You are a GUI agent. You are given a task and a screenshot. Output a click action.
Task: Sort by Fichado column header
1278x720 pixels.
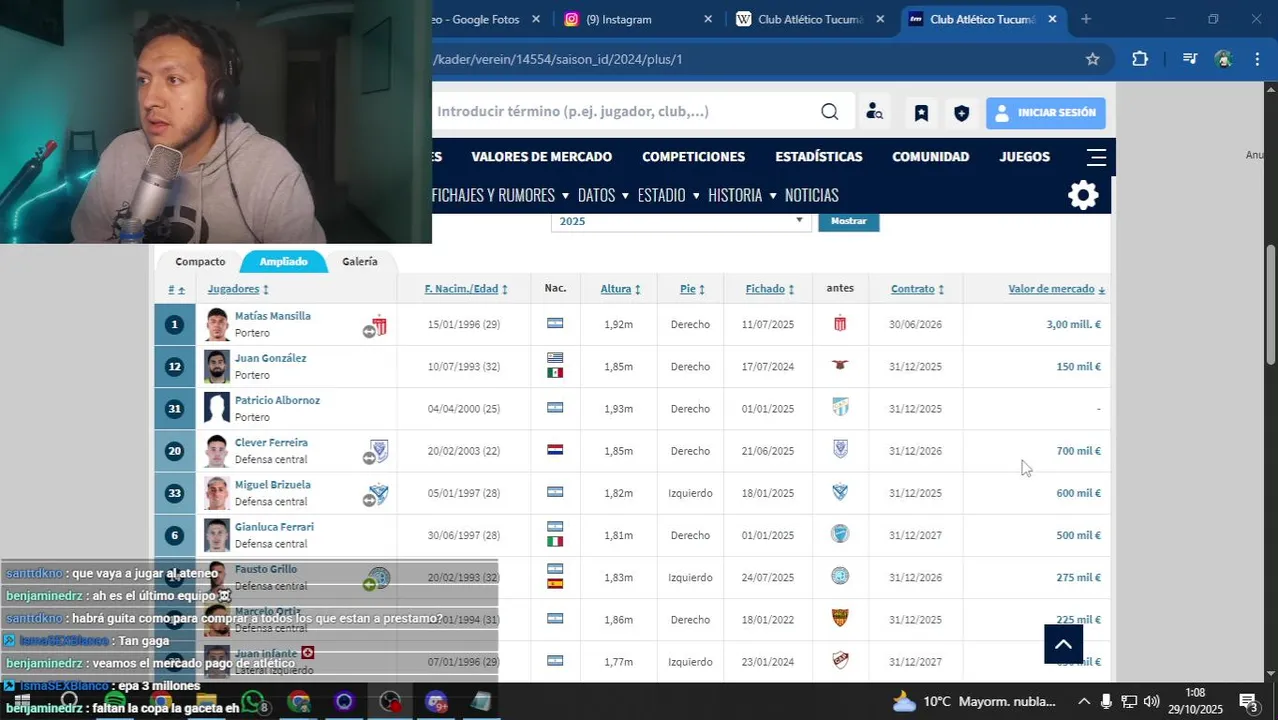(x=769, y=289)
